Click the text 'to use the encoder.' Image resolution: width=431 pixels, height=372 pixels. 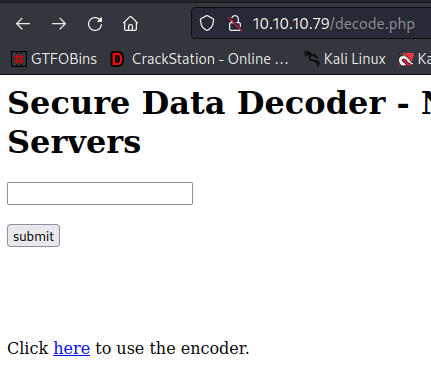coord(172,348)
